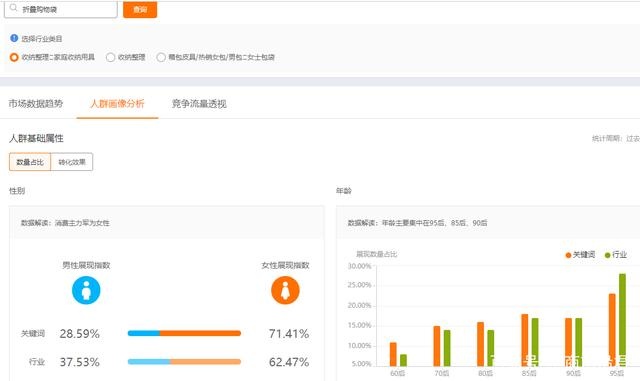This screenshot has height=381, width=640.
Task: Open the 竞争流量透视 tab
Action: [x=199, y=104]
